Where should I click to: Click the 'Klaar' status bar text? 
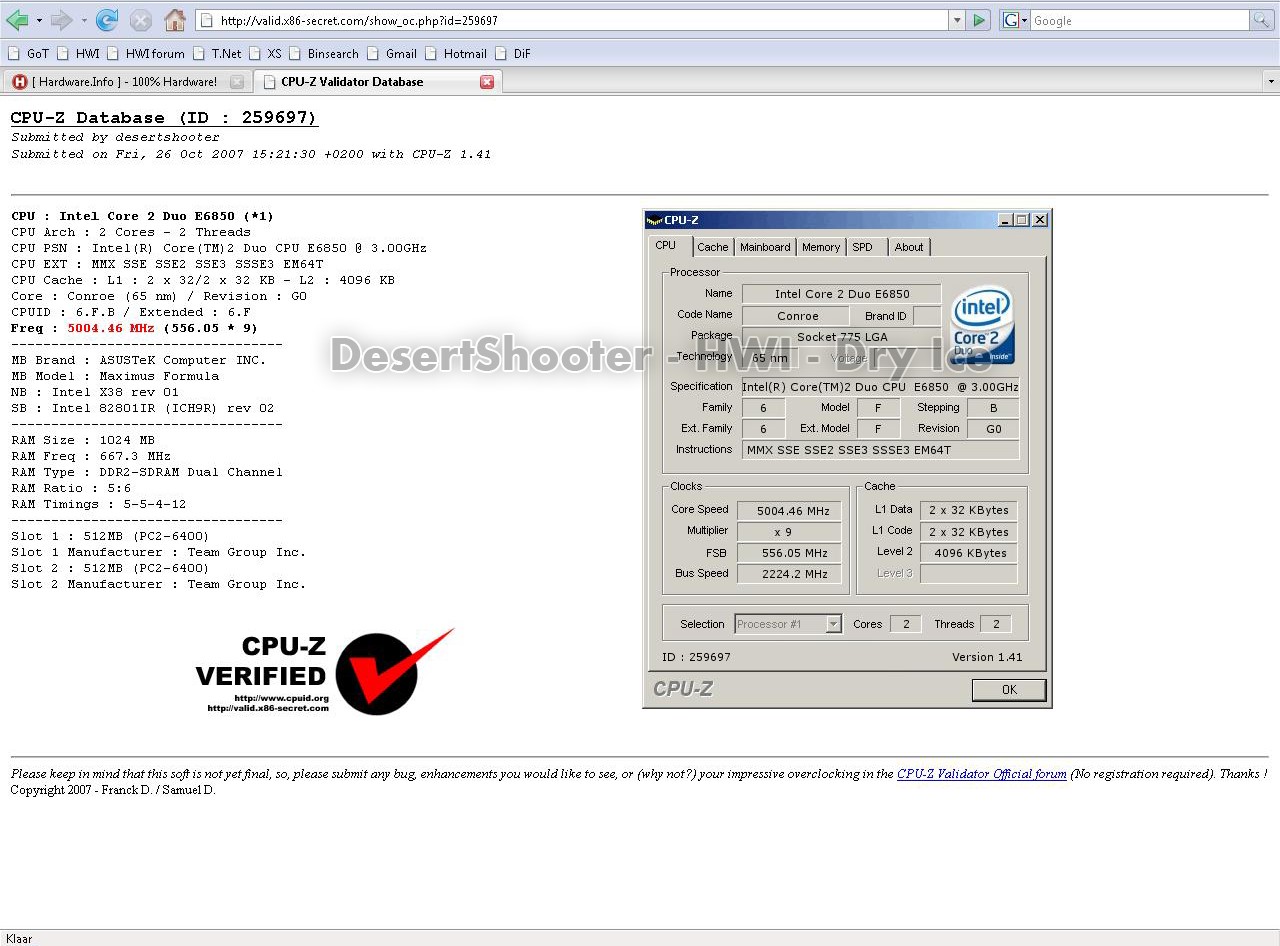(x=19, y=938)
